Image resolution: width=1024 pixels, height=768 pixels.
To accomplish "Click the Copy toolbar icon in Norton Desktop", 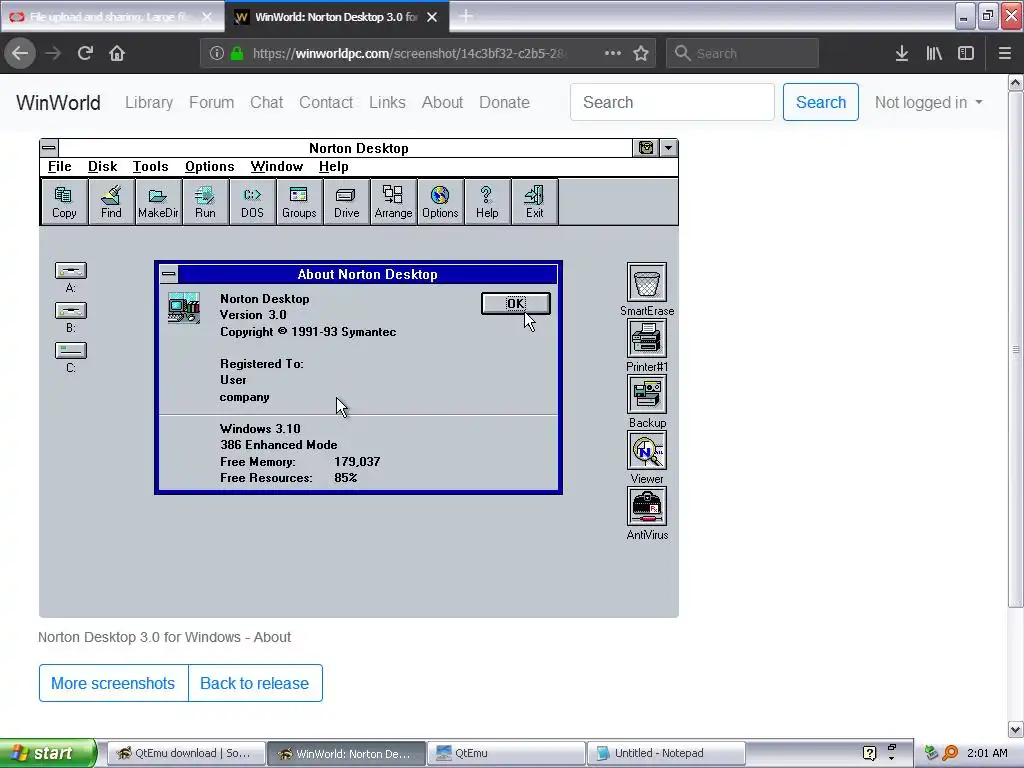I will [64, 202].
